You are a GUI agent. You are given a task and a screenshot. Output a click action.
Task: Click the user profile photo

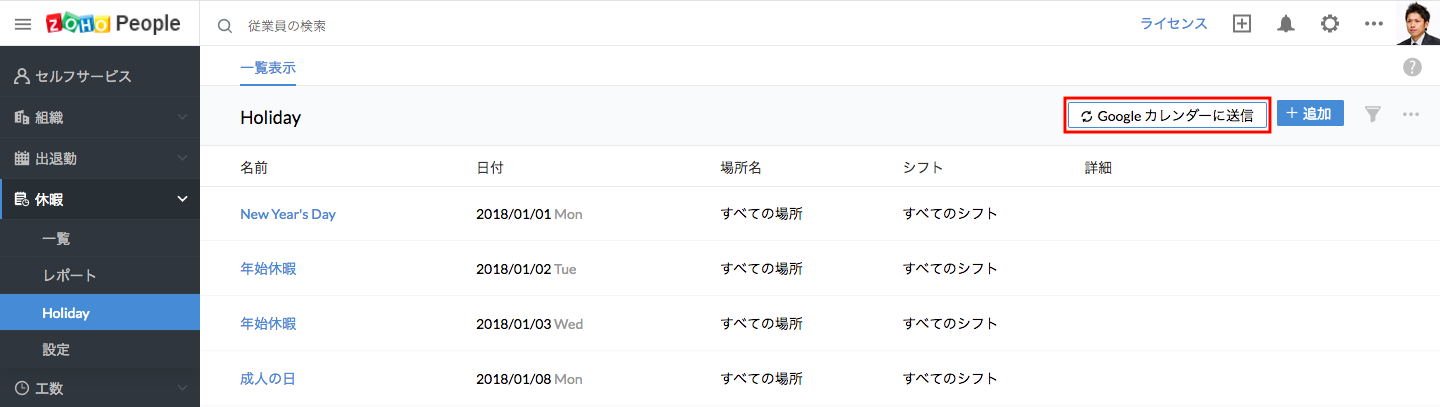[x=1418, y=23]
